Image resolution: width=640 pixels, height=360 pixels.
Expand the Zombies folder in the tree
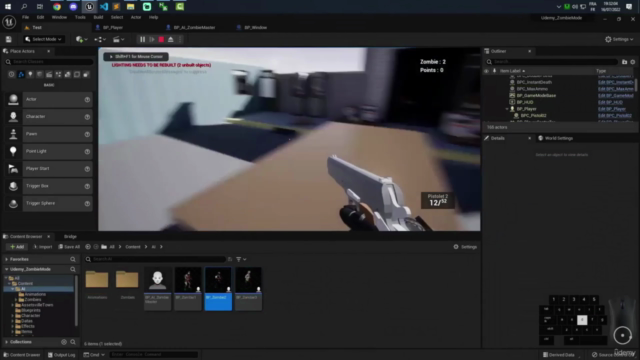click(x=16, y=300)
